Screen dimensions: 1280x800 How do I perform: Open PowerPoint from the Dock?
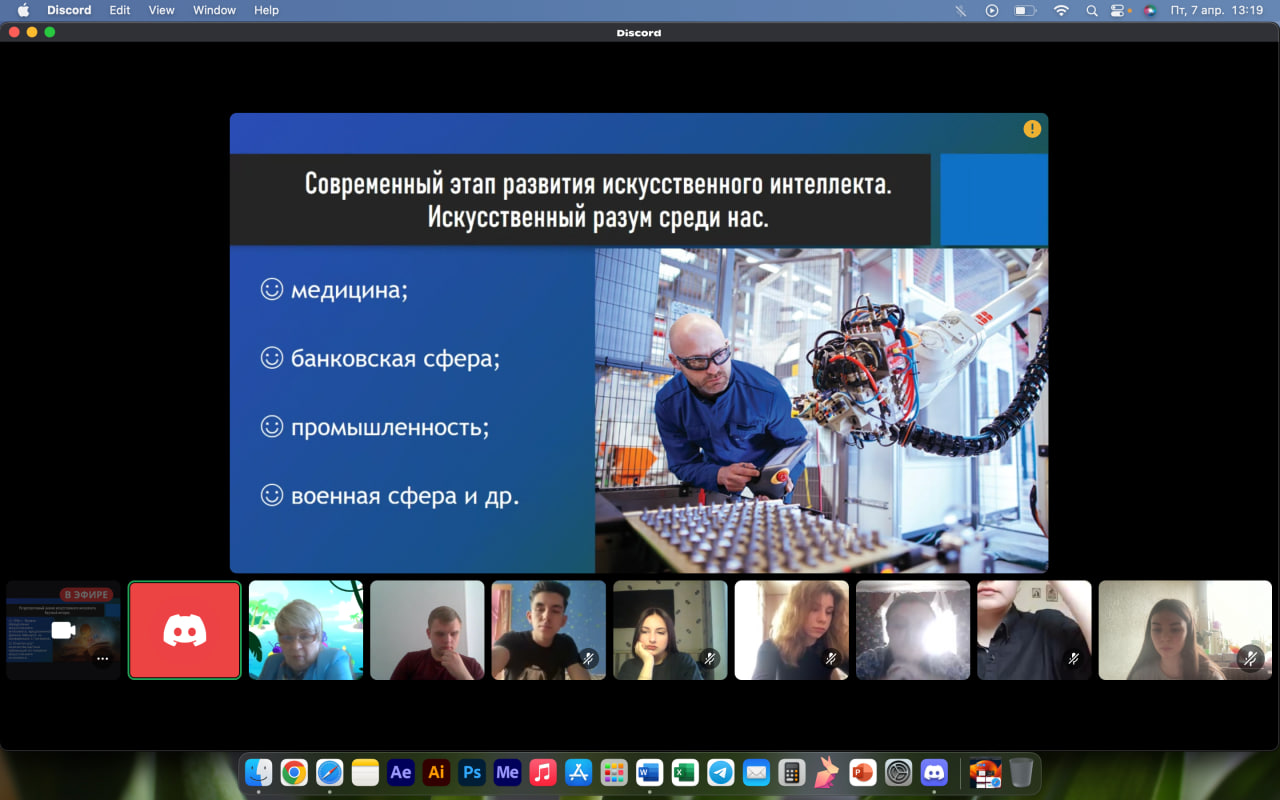click(x=862, y=772)
